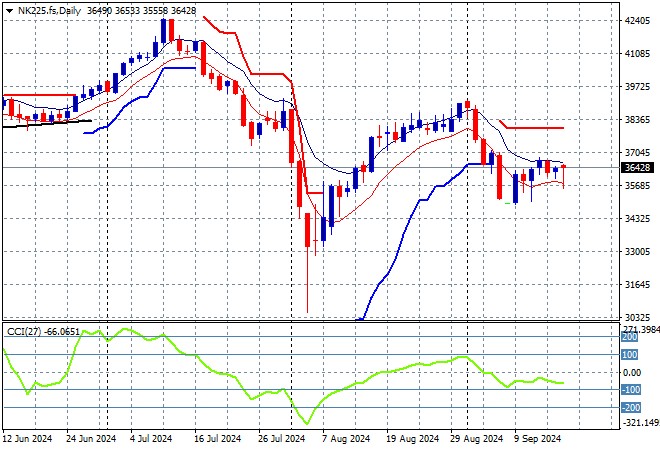Click the 4 Jul 2024 date label
Viewport: 660px width, 450px height.
tap(151, 439)
